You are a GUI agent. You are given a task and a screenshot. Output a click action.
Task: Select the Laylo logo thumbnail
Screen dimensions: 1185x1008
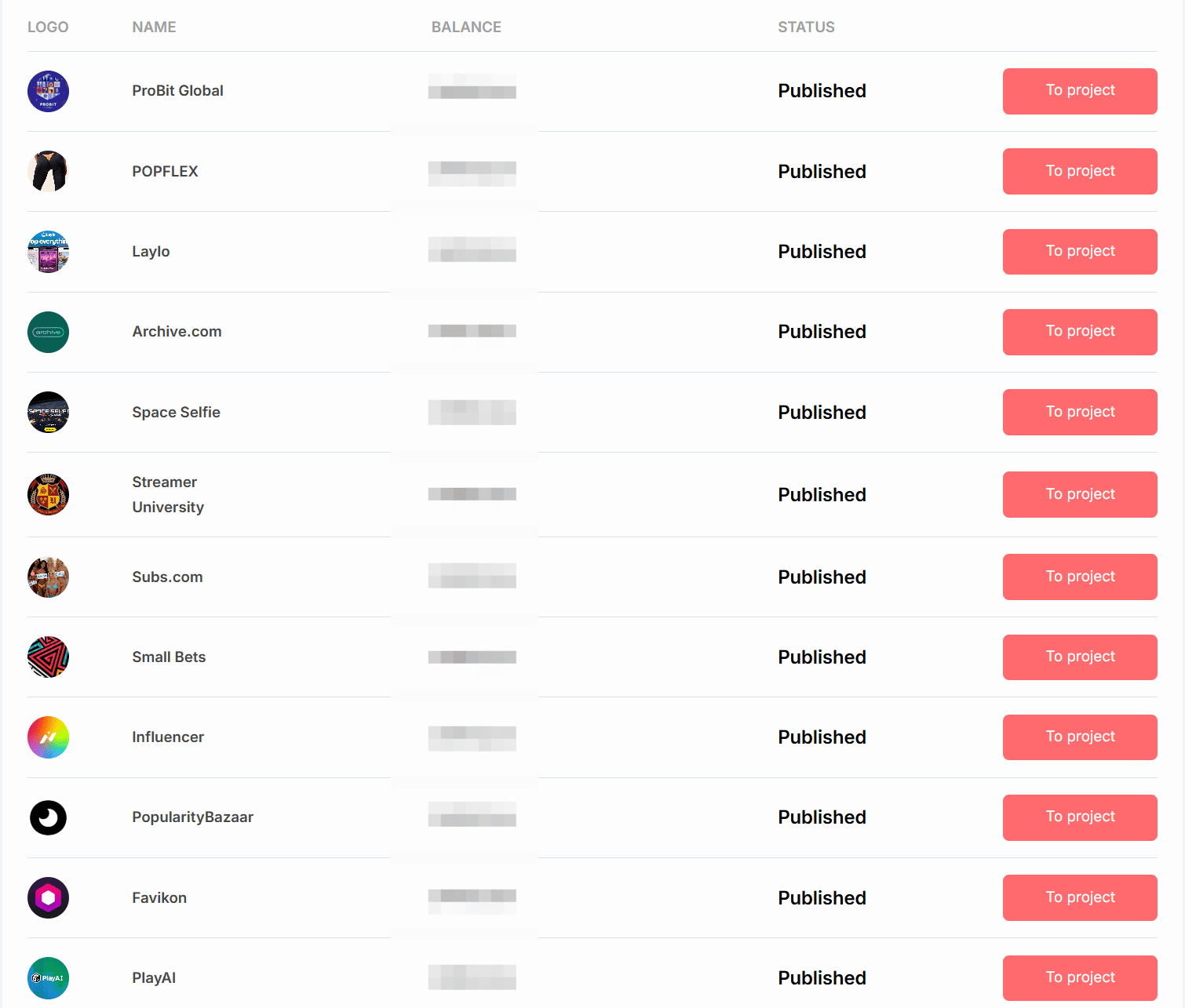tap(48, 252)
